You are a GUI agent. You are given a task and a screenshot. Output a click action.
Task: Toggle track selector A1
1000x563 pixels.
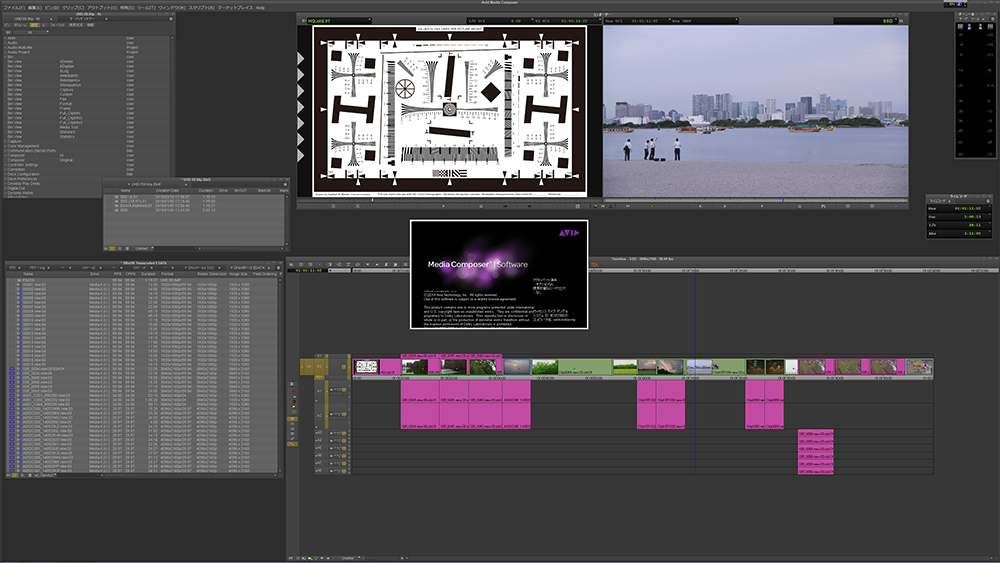tap(319, 391)
